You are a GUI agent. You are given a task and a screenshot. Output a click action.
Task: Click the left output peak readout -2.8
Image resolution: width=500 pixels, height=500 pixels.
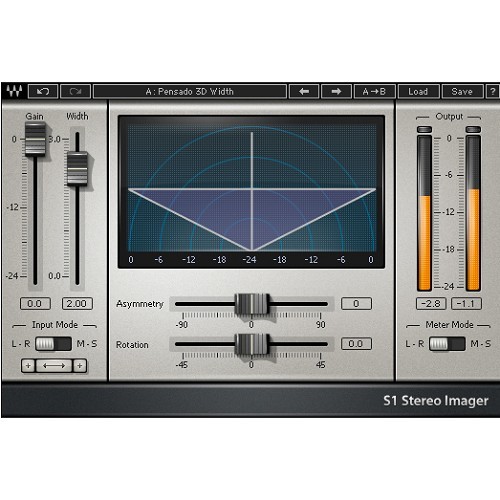pyautogui.click(x=431, y=304)
